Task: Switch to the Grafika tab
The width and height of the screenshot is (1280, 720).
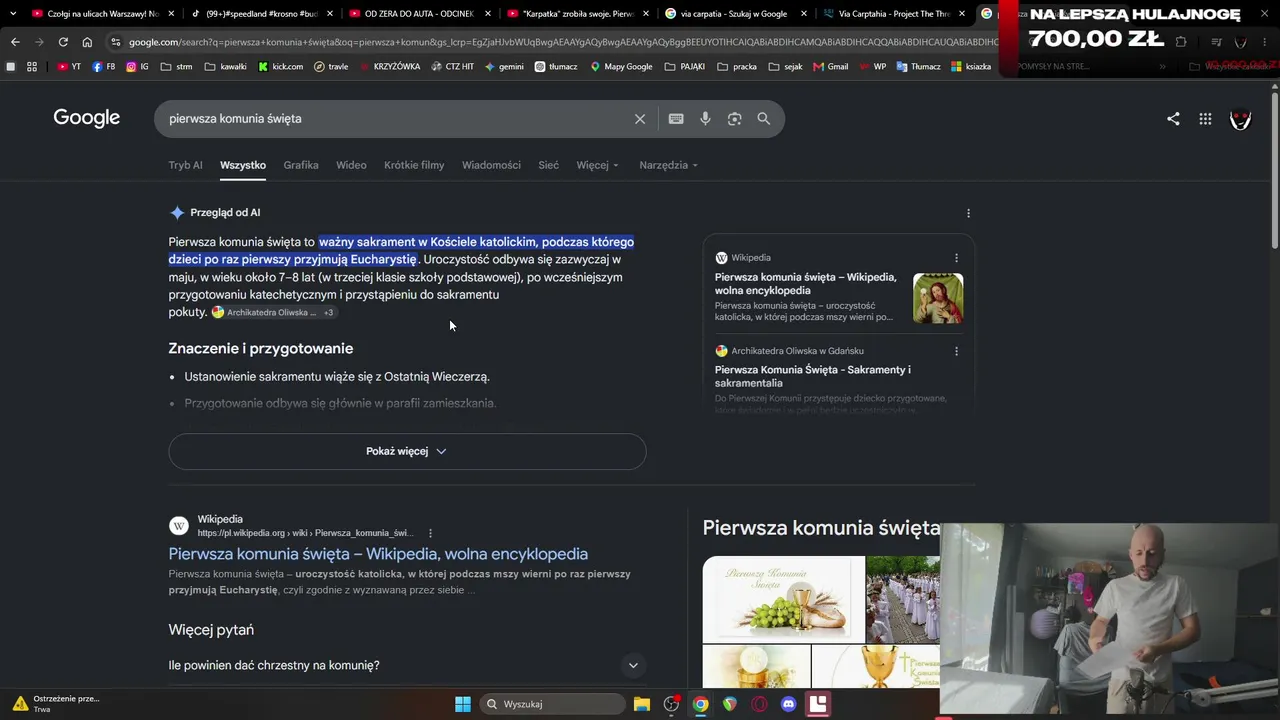Action: click(301, 165)
